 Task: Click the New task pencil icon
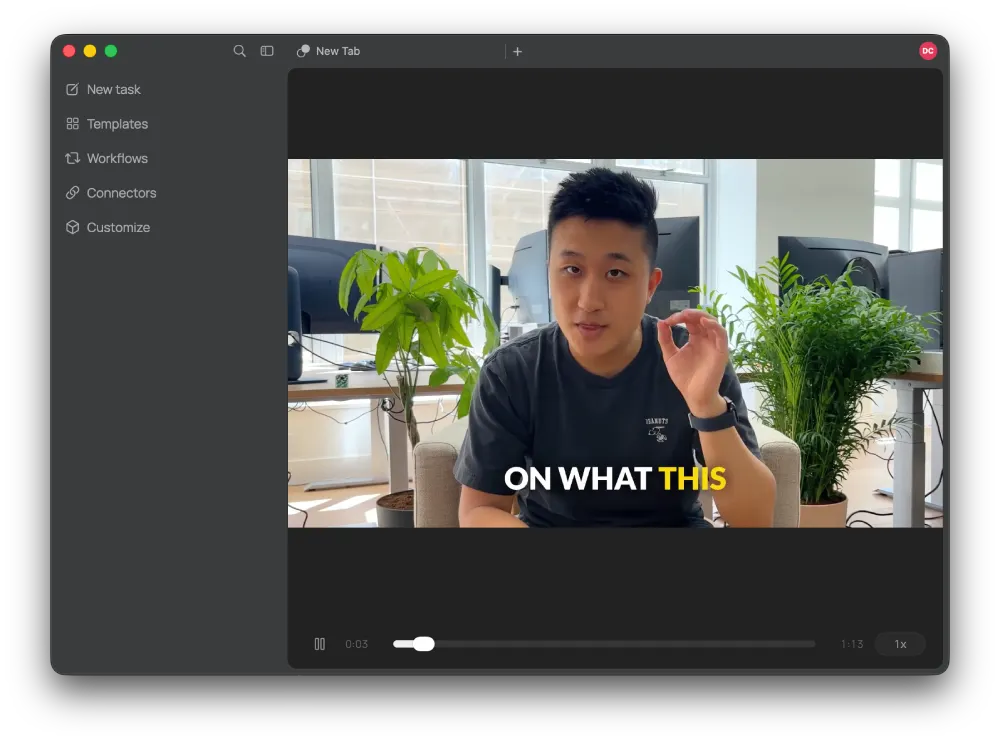[x=73, y=89]
